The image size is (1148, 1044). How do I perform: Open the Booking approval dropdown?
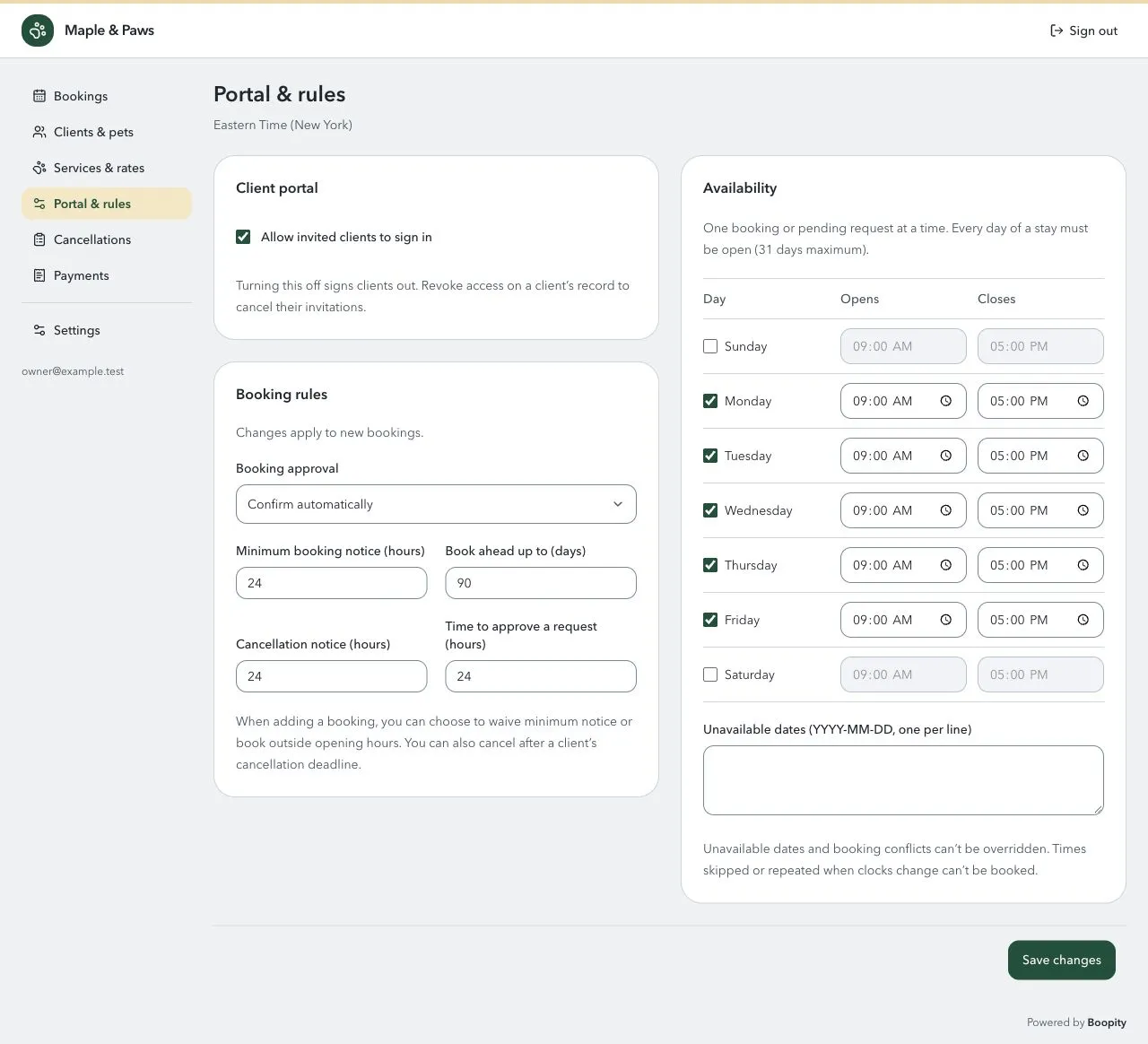(436, 504)
